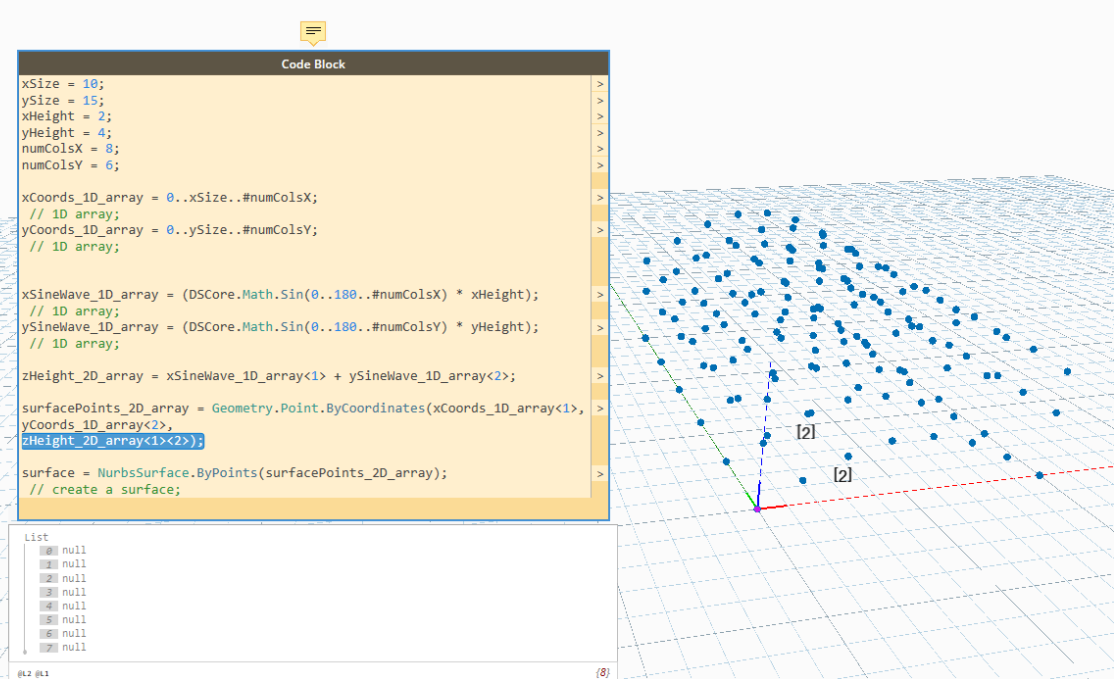The width and height of the screenshot is (1114, 679).
Task: Click the xHeight line output port
Action: click(x=600, y=116)
